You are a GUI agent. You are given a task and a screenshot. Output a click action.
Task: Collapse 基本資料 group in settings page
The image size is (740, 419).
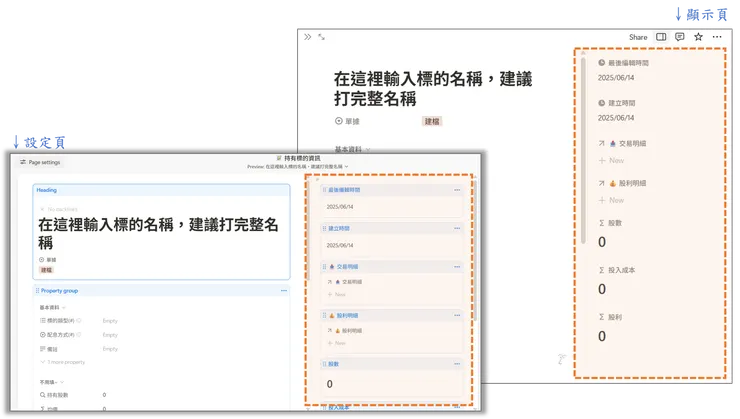(52, 308)
